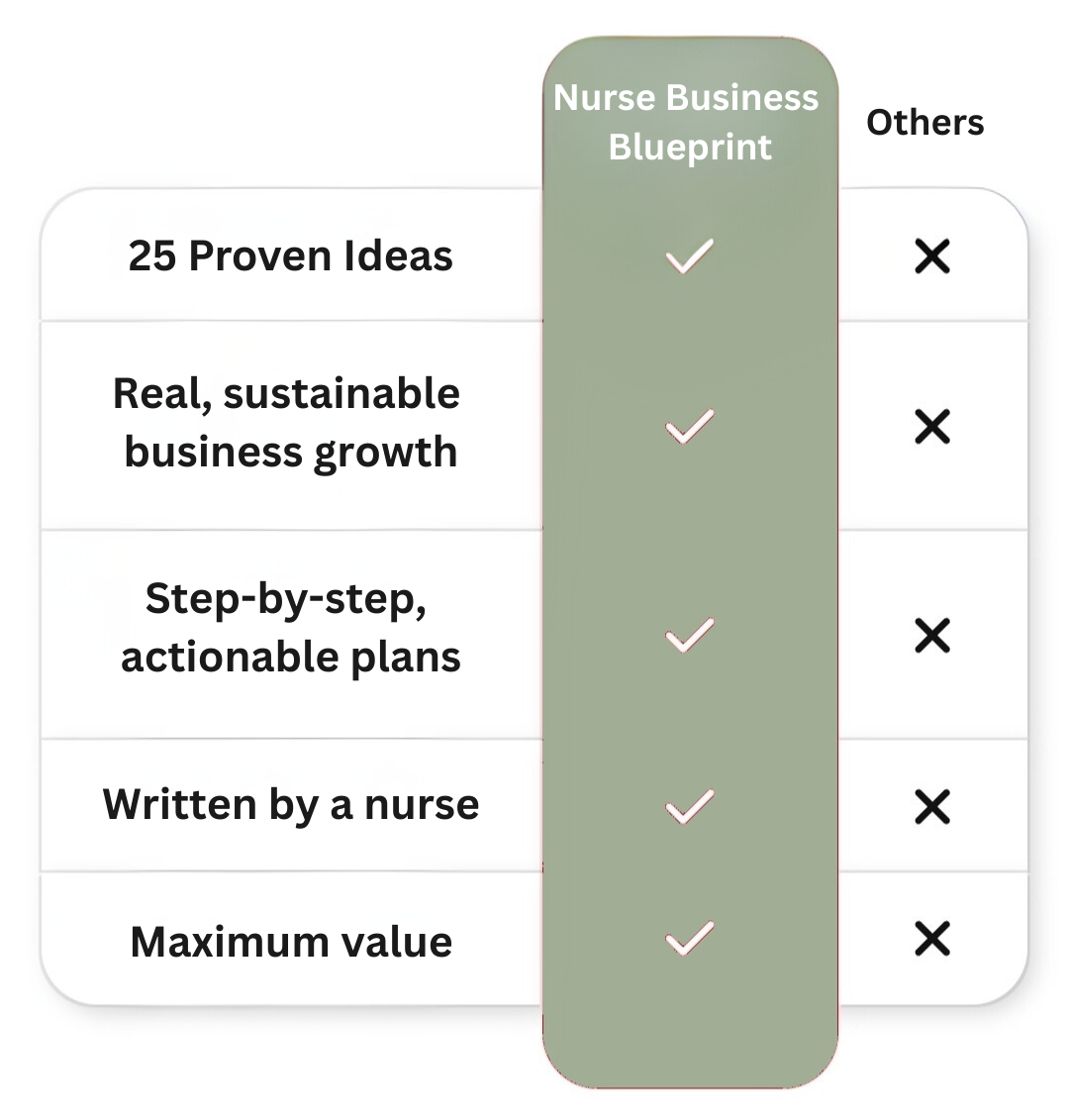
Task: Select the Step-by-step, actionable plans text
Action: click(290, 627)
